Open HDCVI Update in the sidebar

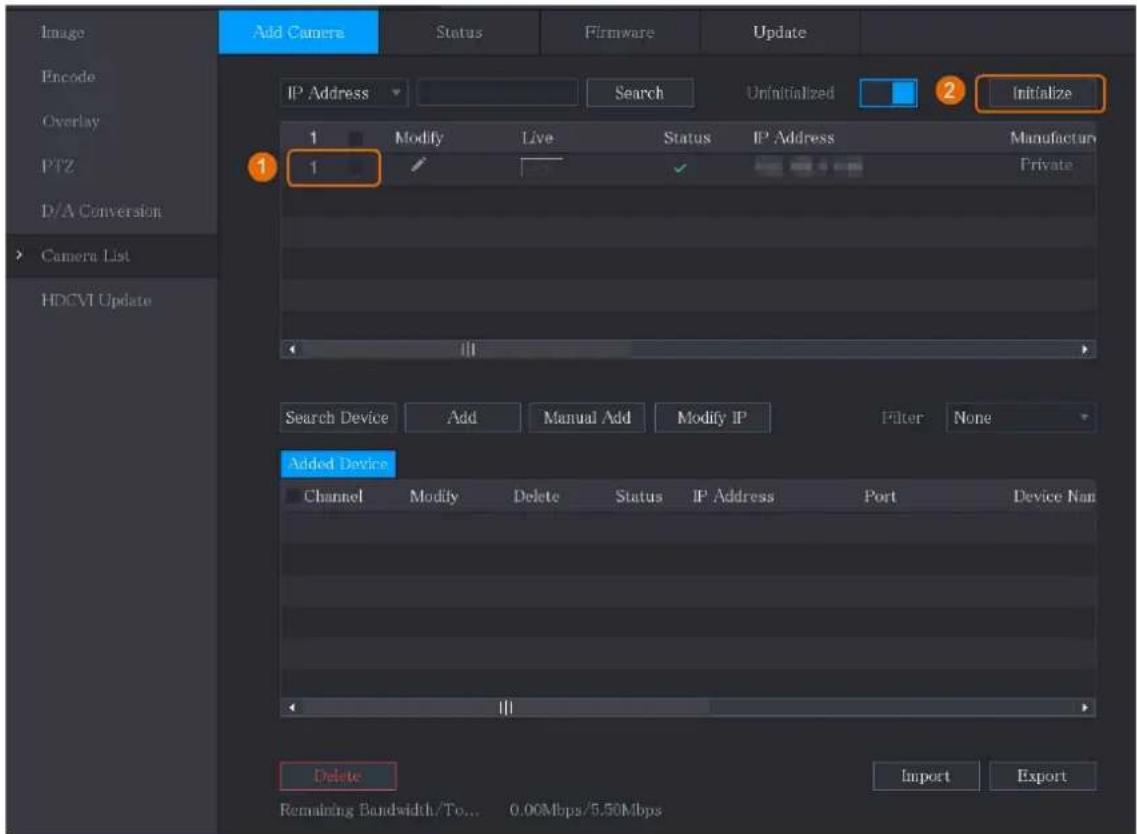click(96, 300)
